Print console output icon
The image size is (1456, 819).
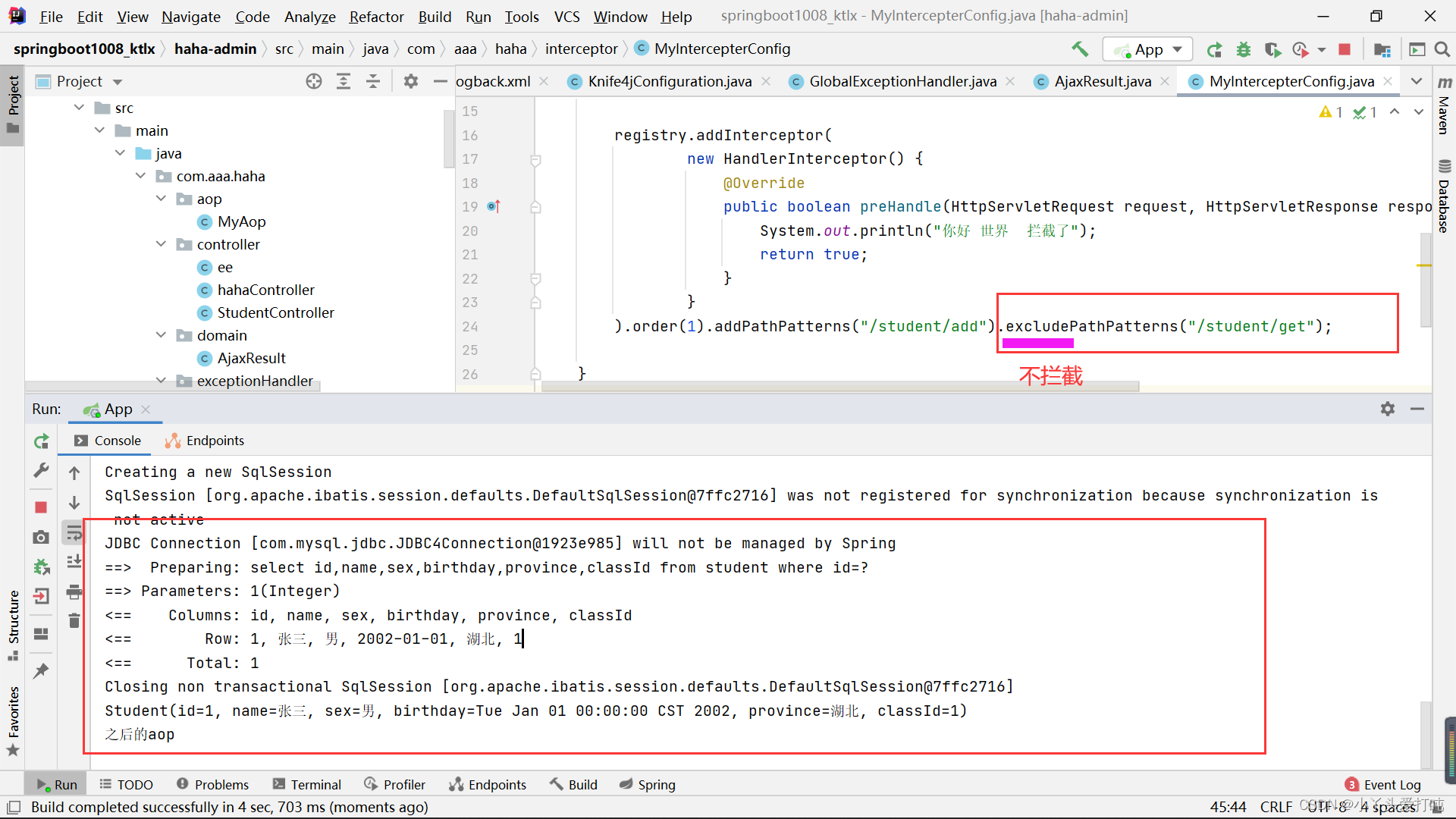(x=74, y=591)
